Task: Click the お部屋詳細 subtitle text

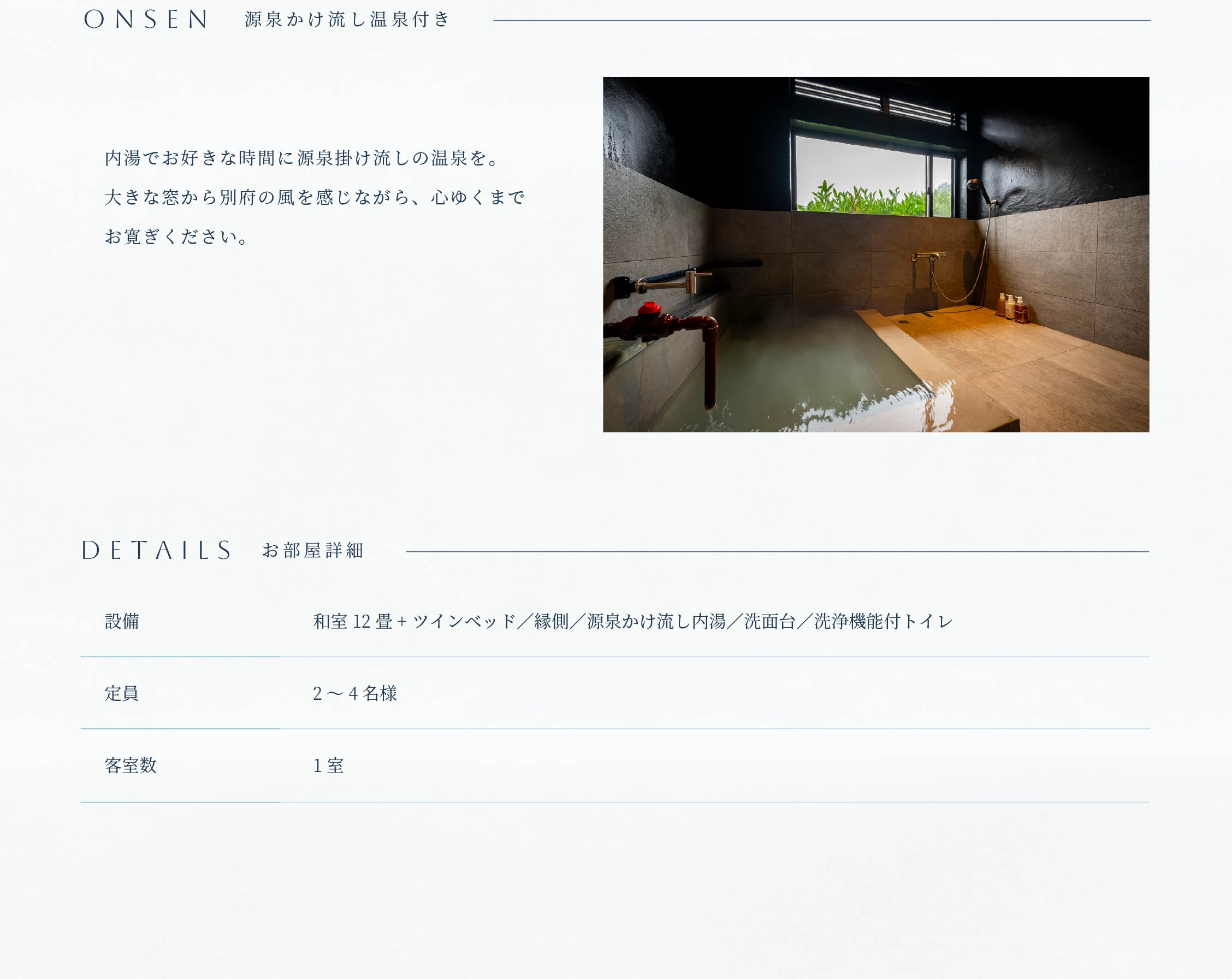Action: pos(312,550)
